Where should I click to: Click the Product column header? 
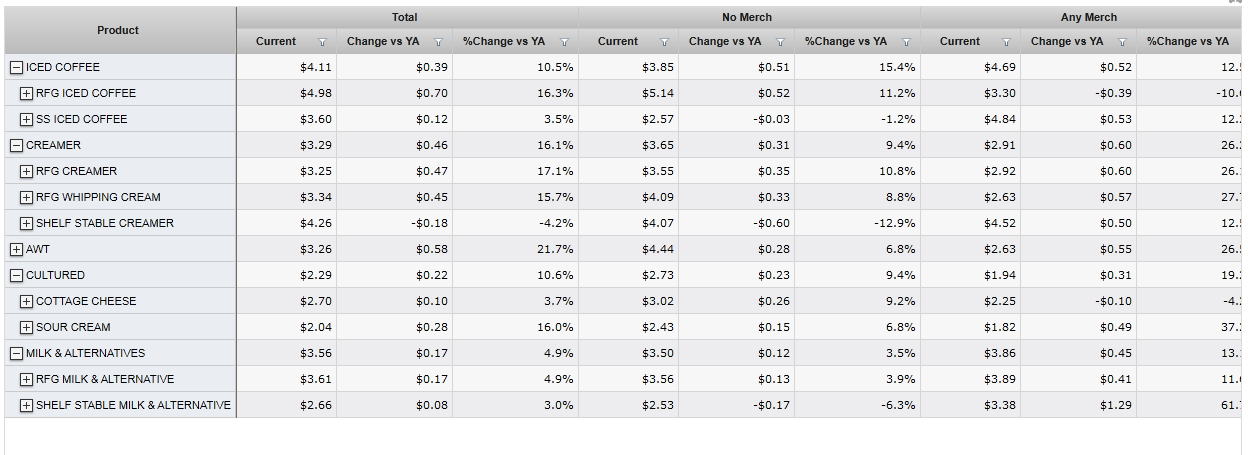coord(118,30)
